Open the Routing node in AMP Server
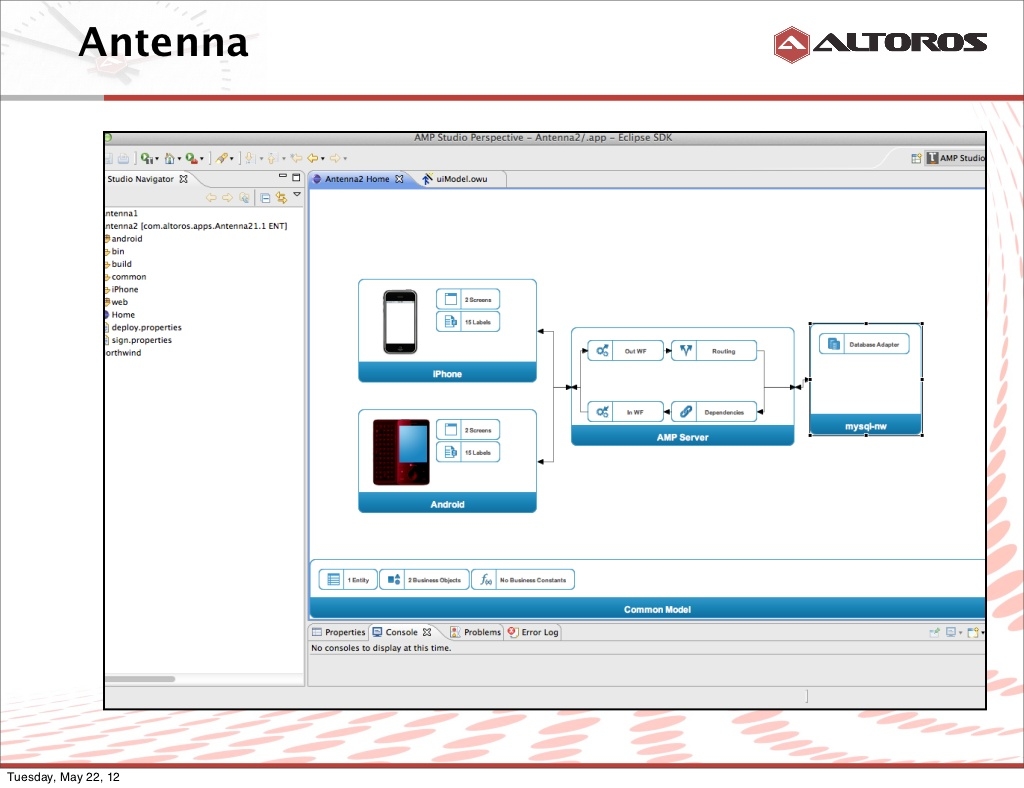The height and width of the screenshot is (788, 1024). [714, 351]
